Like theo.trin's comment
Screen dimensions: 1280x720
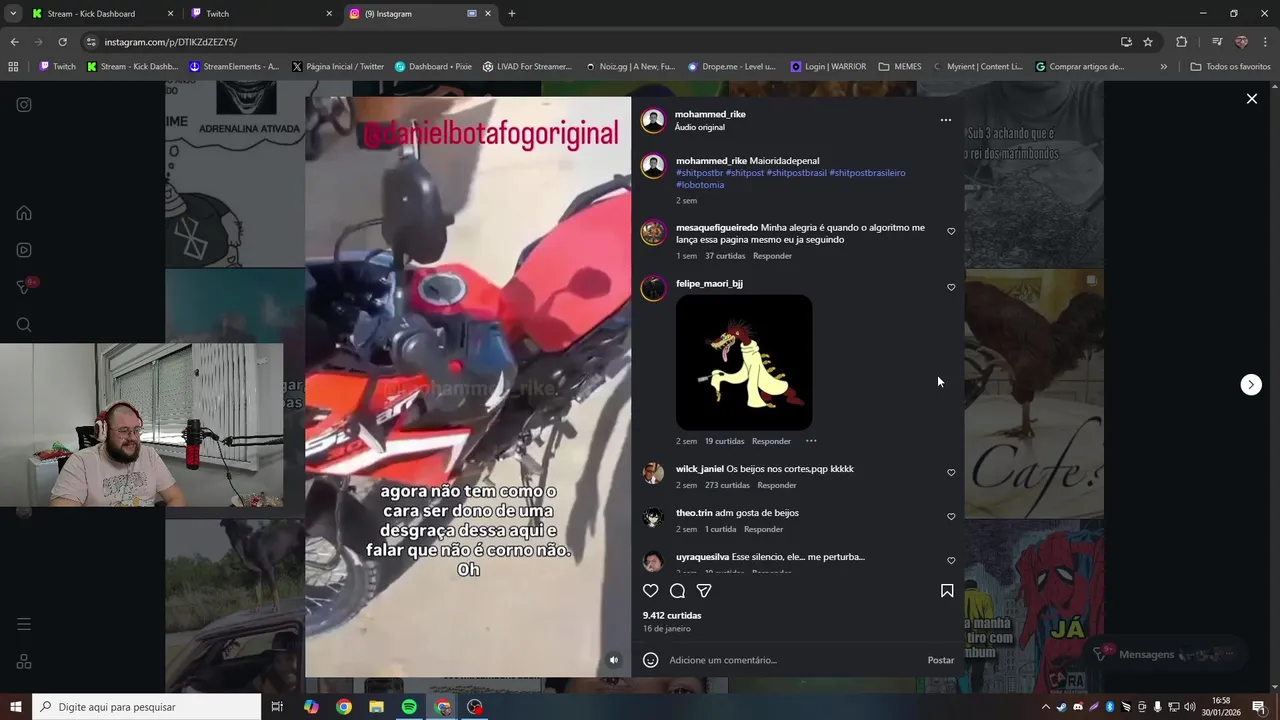(x=951, y=516)
